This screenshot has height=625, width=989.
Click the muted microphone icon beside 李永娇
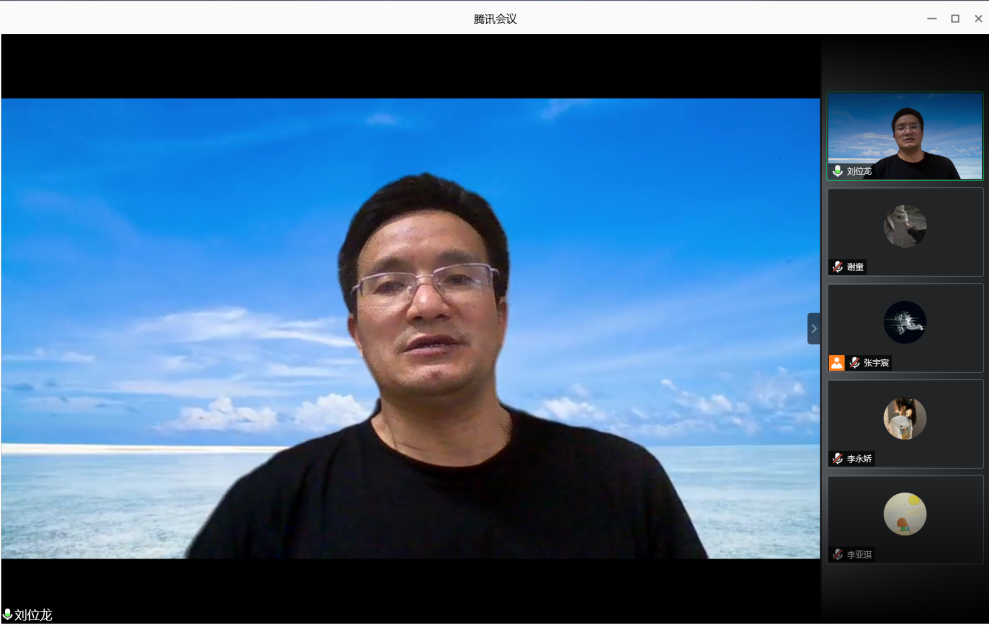(x=837, y=459)
